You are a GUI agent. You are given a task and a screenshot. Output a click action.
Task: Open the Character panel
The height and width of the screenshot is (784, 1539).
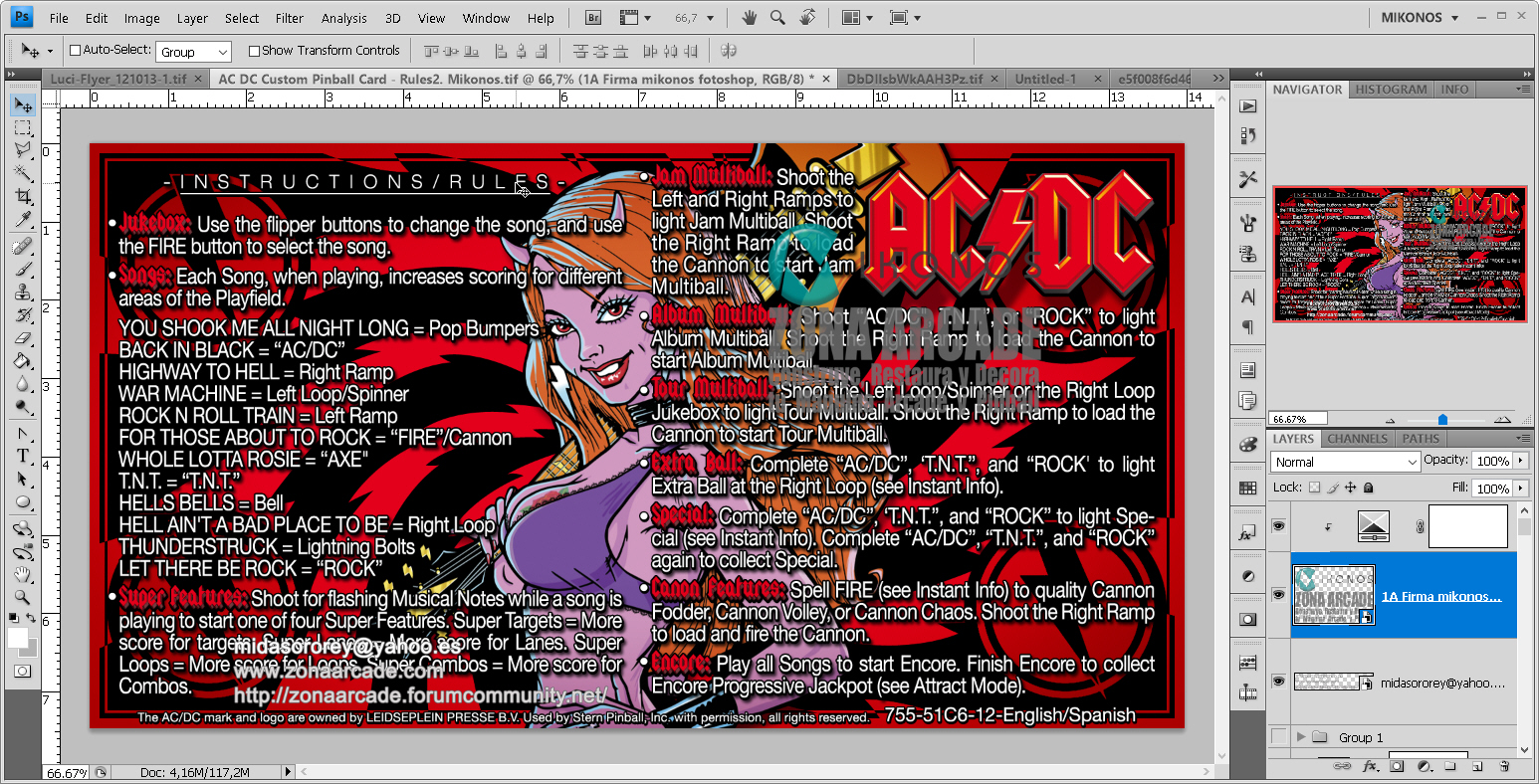tap(1247, 296)
